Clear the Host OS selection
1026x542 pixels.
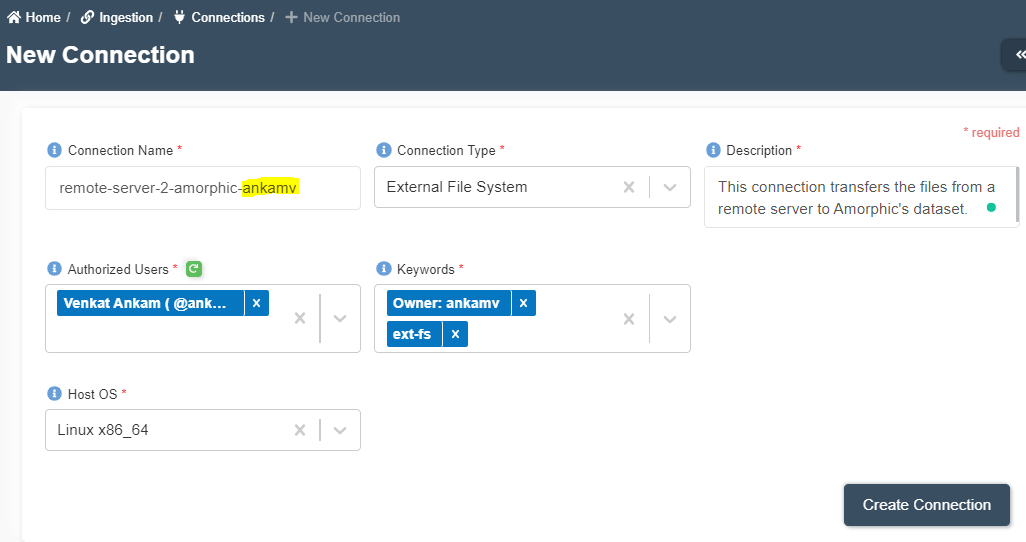tap(300, 430)
